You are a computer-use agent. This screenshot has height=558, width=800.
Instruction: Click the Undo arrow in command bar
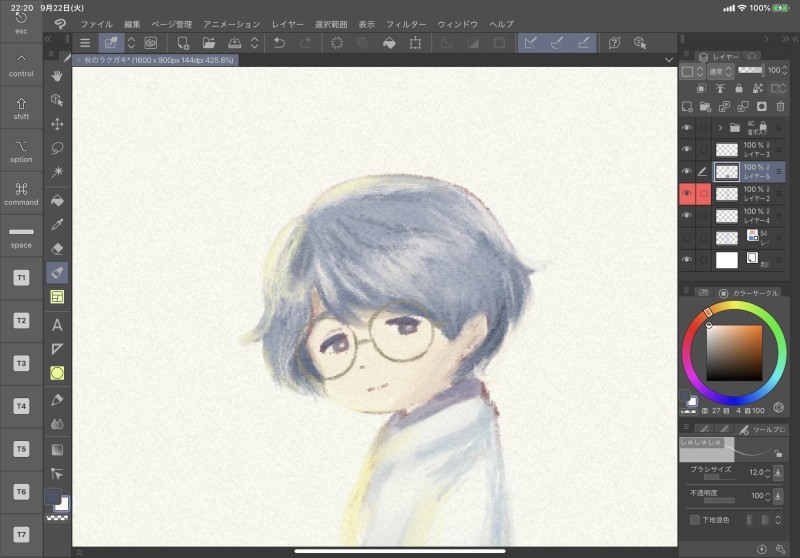(279, 43)
